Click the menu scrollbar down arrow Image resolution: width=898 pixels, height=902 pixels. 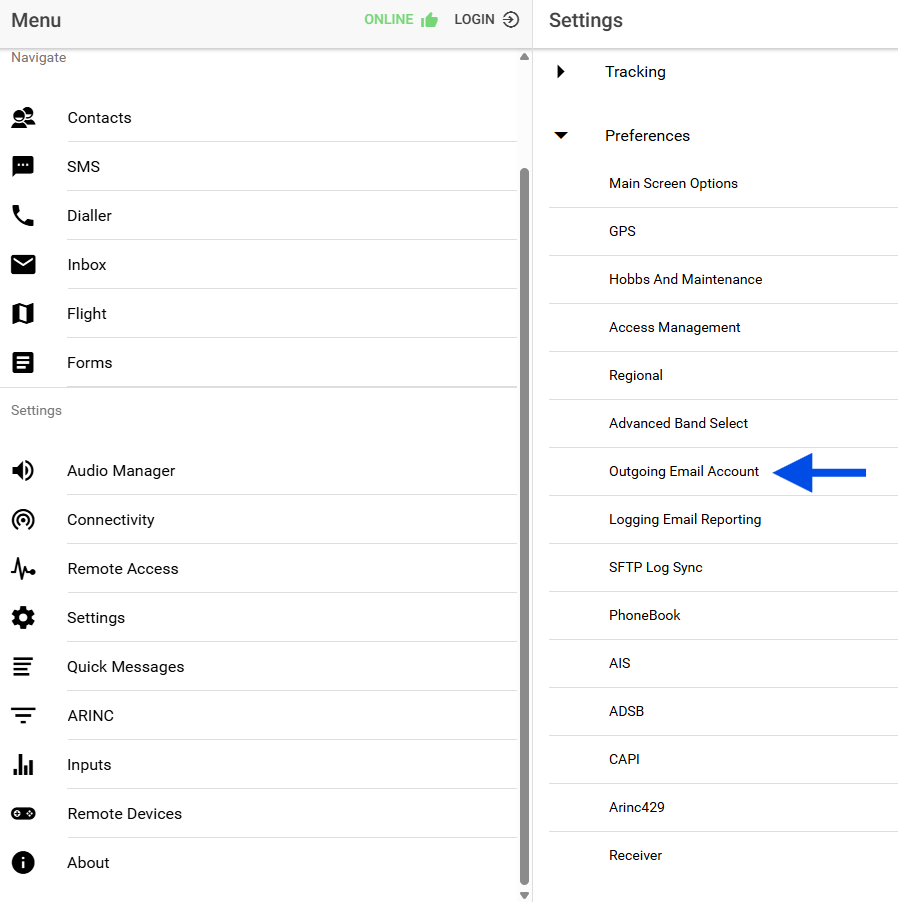pyautogui.click(x=525, y=895)
